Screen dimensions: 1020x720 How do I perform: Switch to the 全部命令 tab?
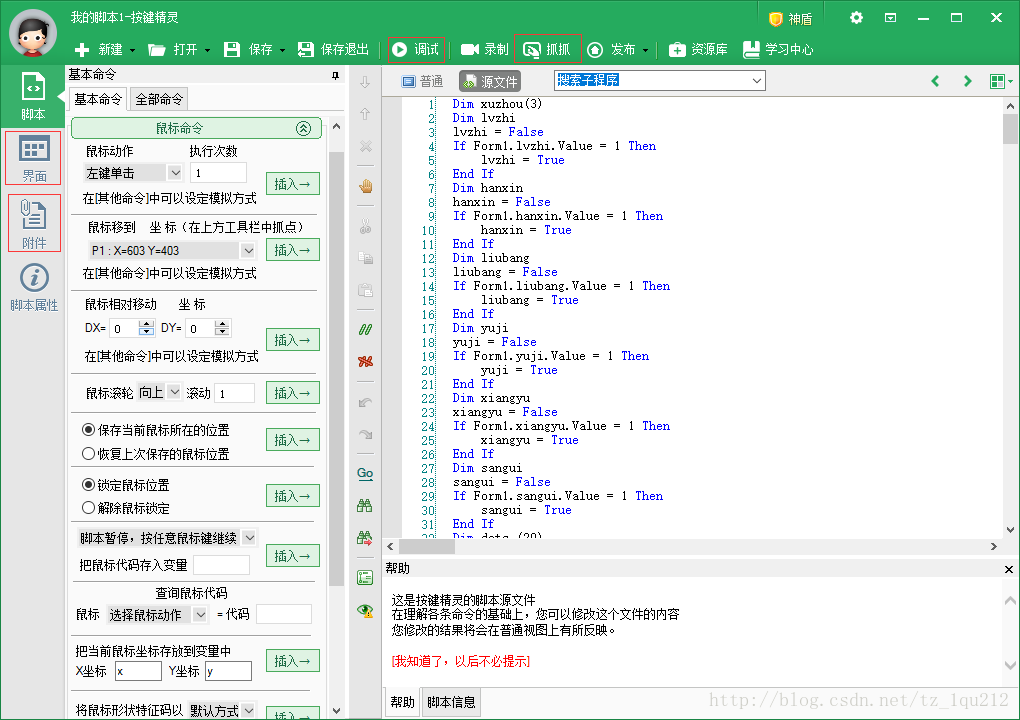159,100
